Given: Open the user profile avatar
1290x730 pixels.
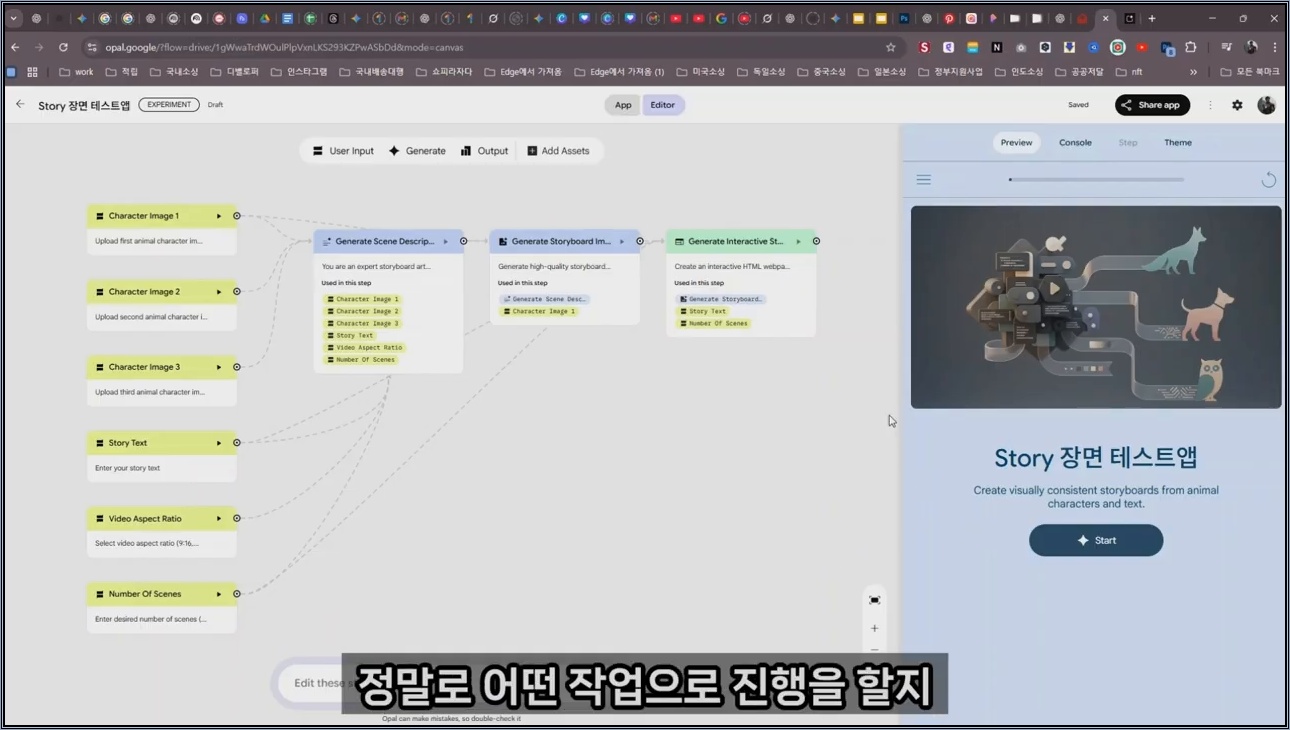Looking at the screenshot, I should click(1266, 105).
